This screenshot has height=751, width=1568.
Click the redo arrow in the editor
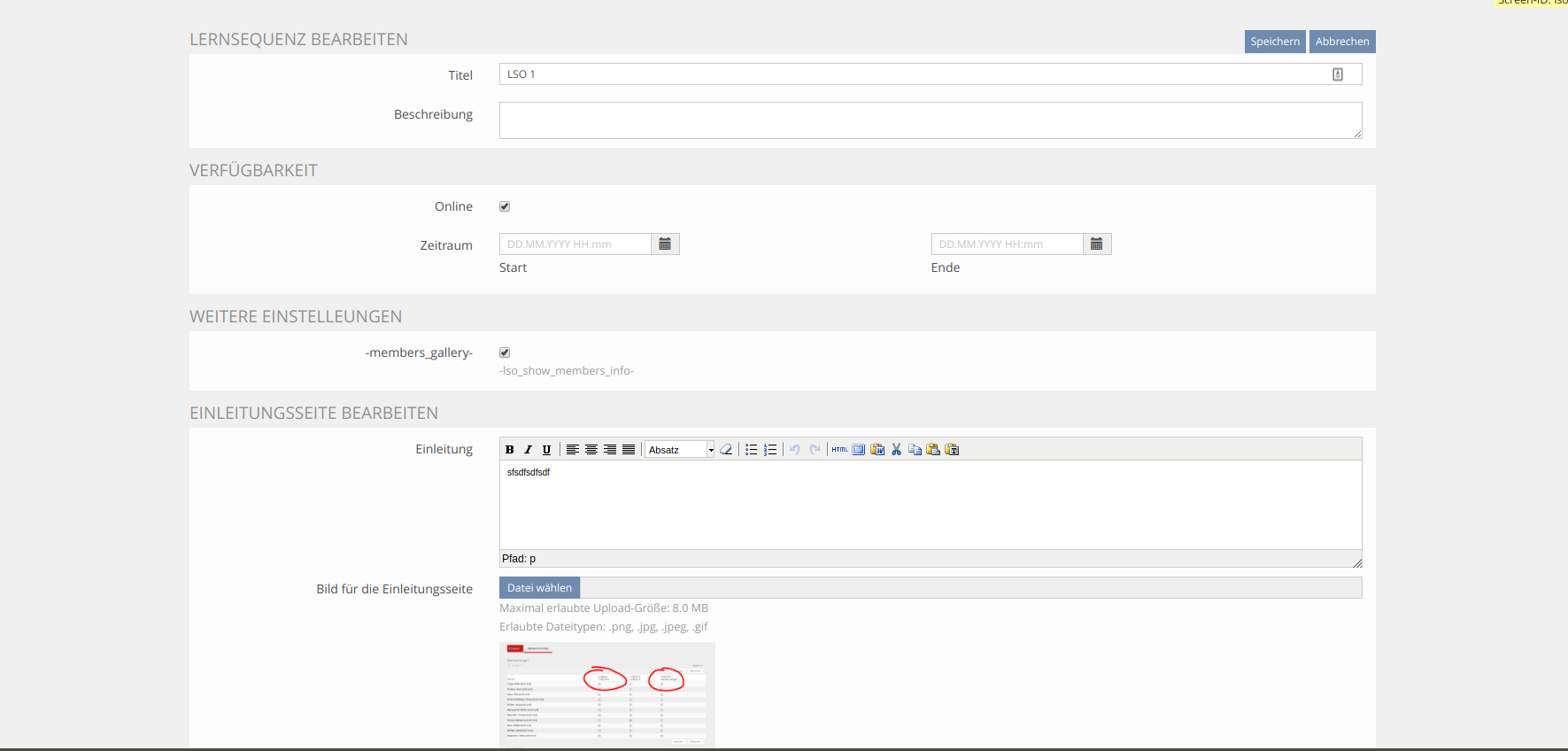coord(815,450)
